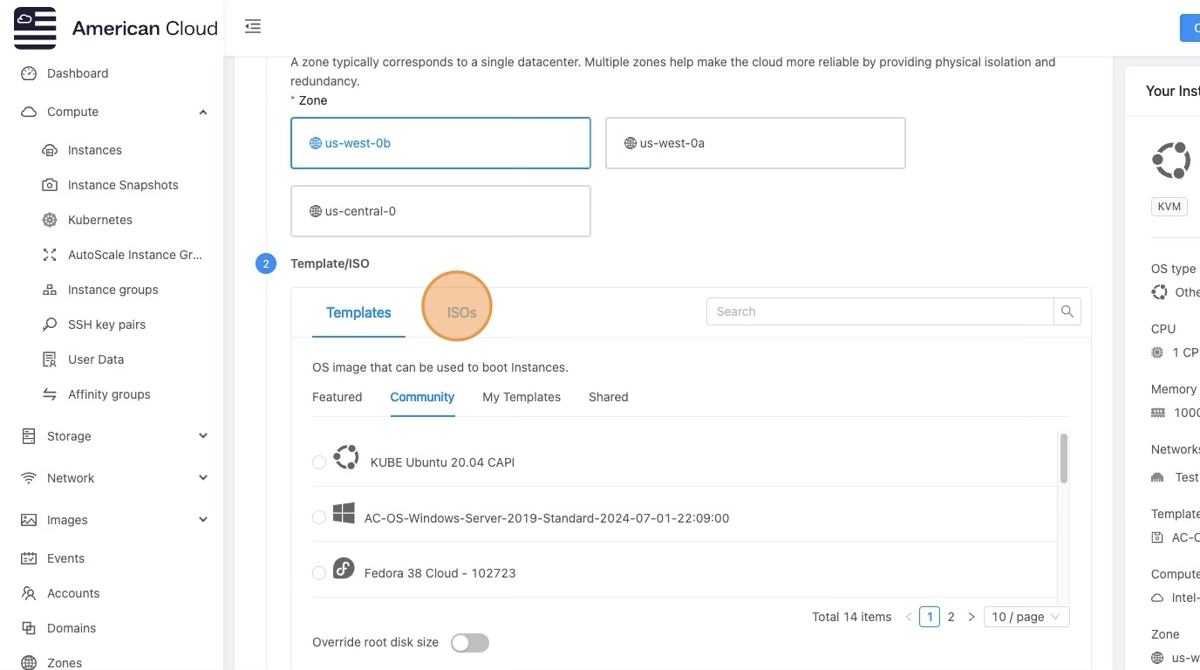Enable the Override root disk size switch
The width and height of the screenshot is (1200, 670).
[x=469, y=643]
